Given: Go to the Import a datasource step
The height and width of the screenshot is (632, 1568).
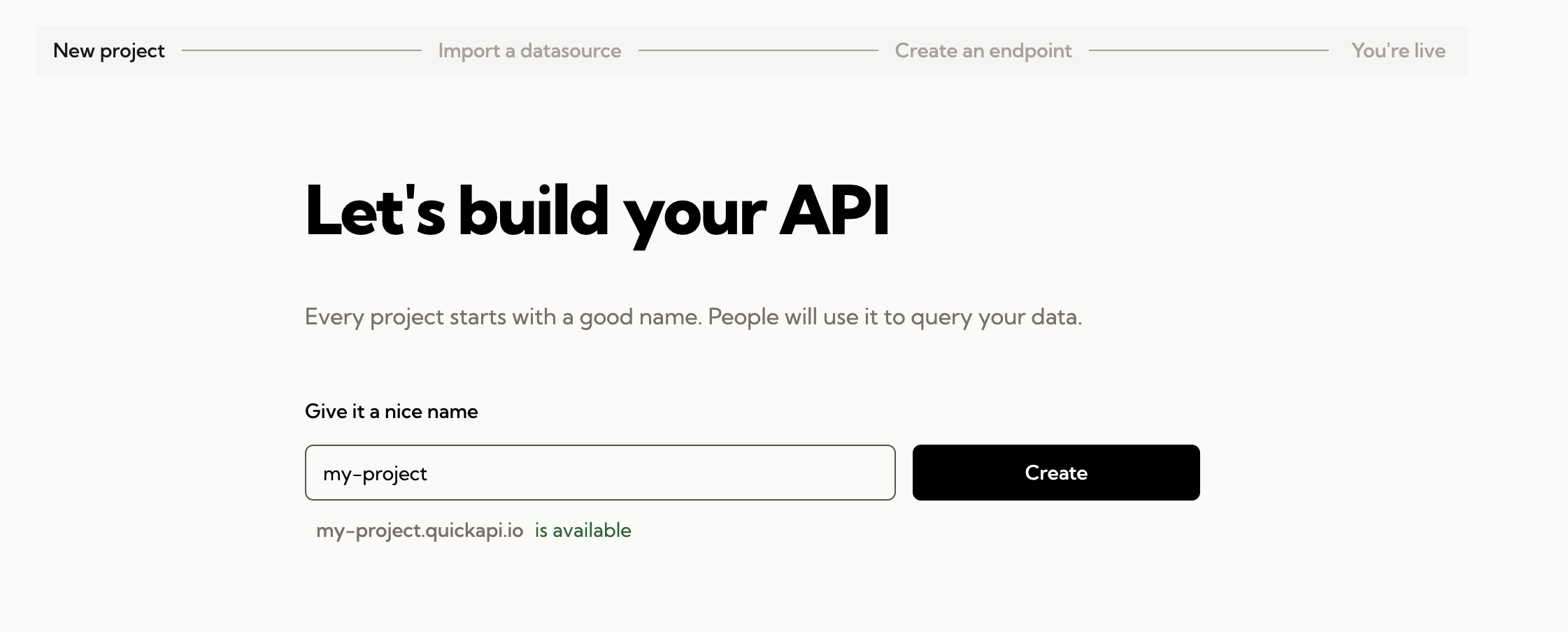Looking at the screenshot, I should [529, 50].
